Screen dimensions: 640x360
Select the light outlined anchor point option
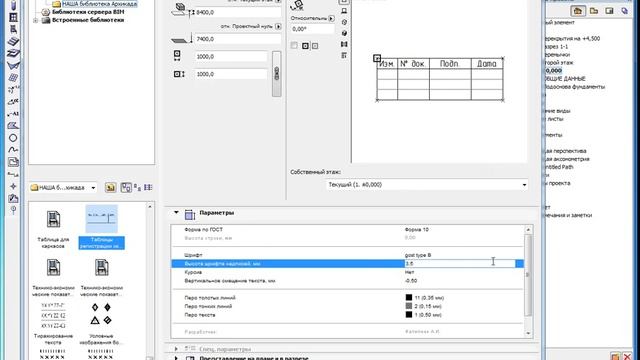(x=315, y=46)
